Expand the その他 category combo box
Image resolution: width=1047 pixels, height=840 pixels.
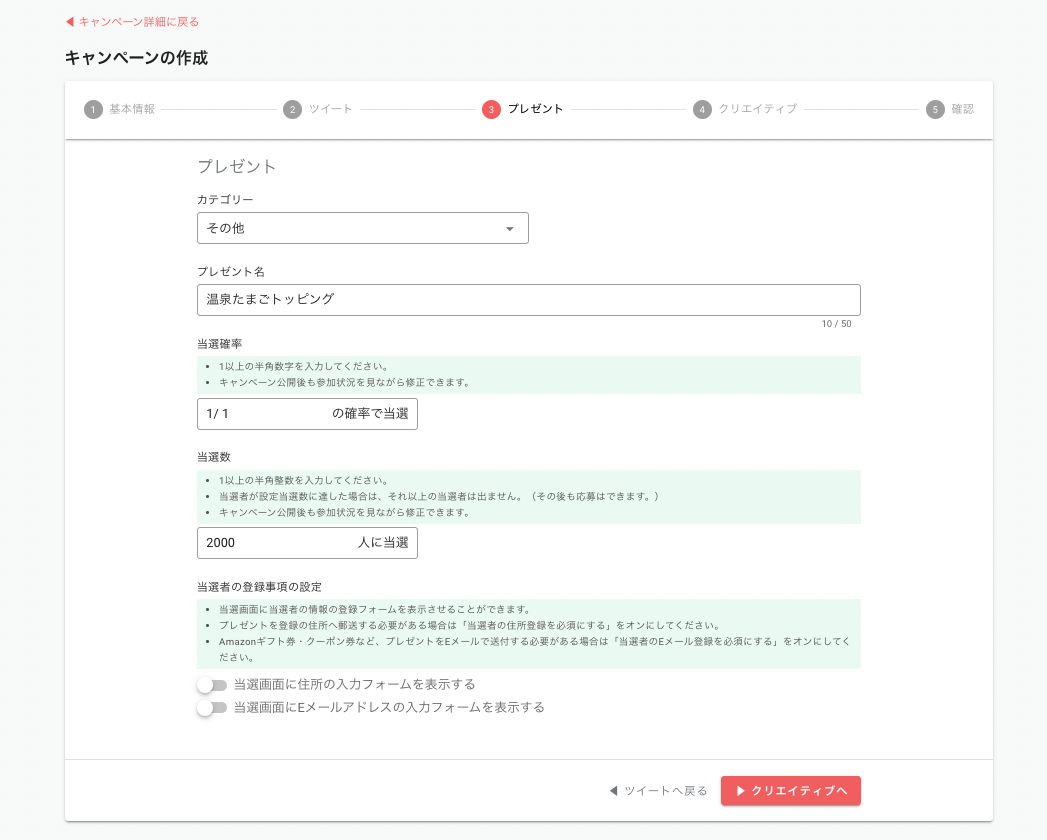(x=362, y=228)
